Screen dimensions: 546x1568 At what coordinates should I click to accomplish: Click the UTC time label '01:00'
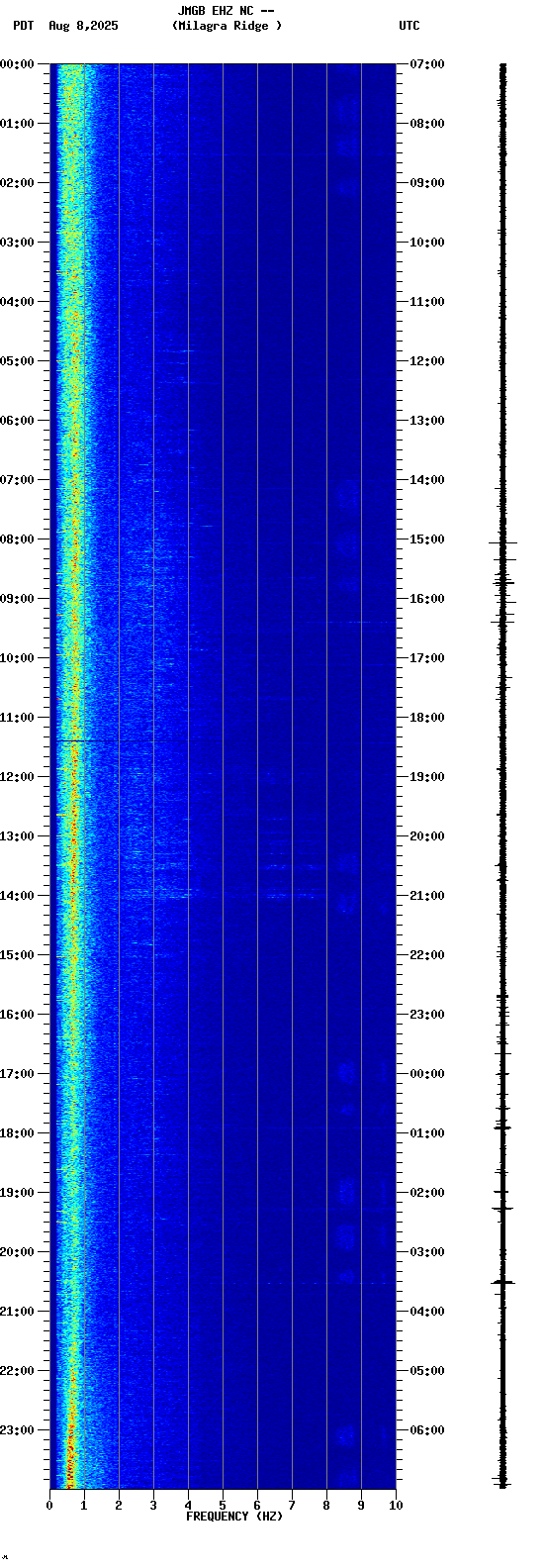pyautogui.click(x=427, y=1133)
